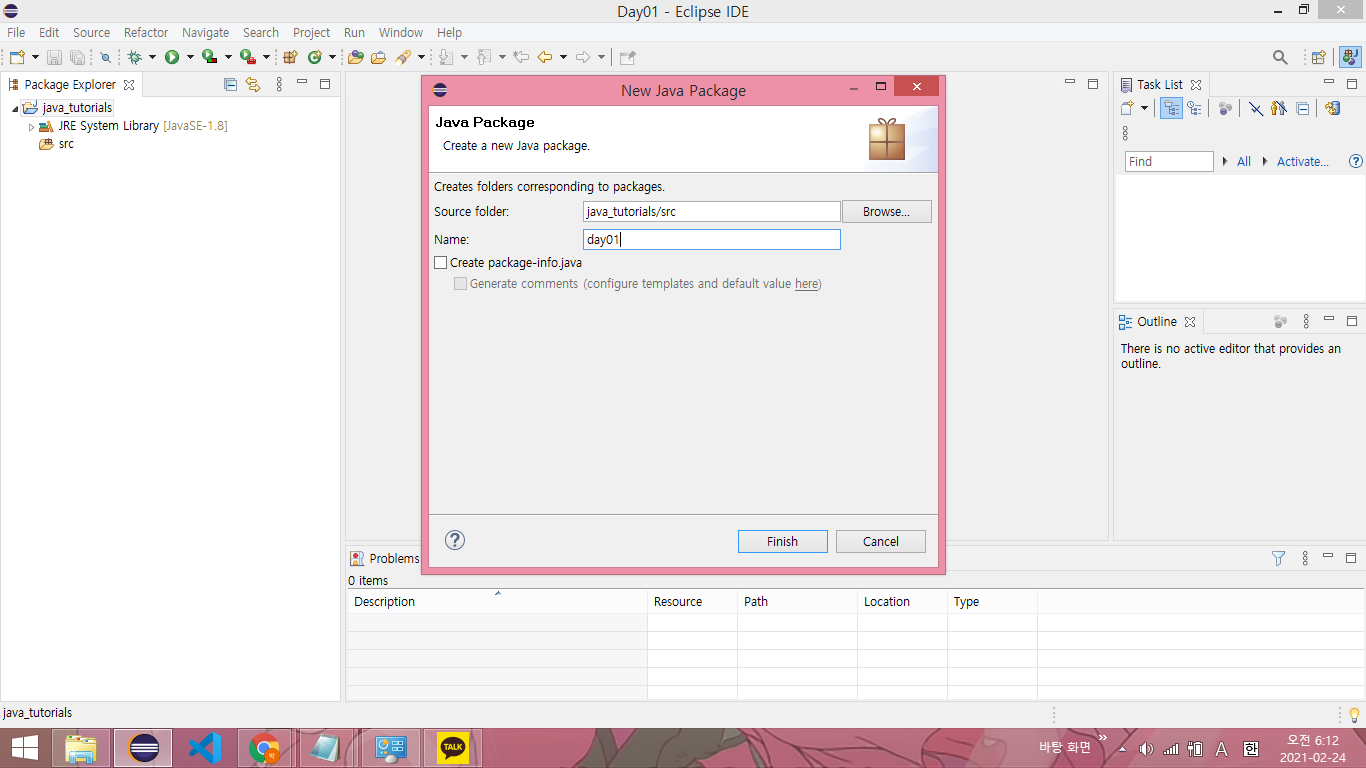Open the Project menu

tap(311, 32)
